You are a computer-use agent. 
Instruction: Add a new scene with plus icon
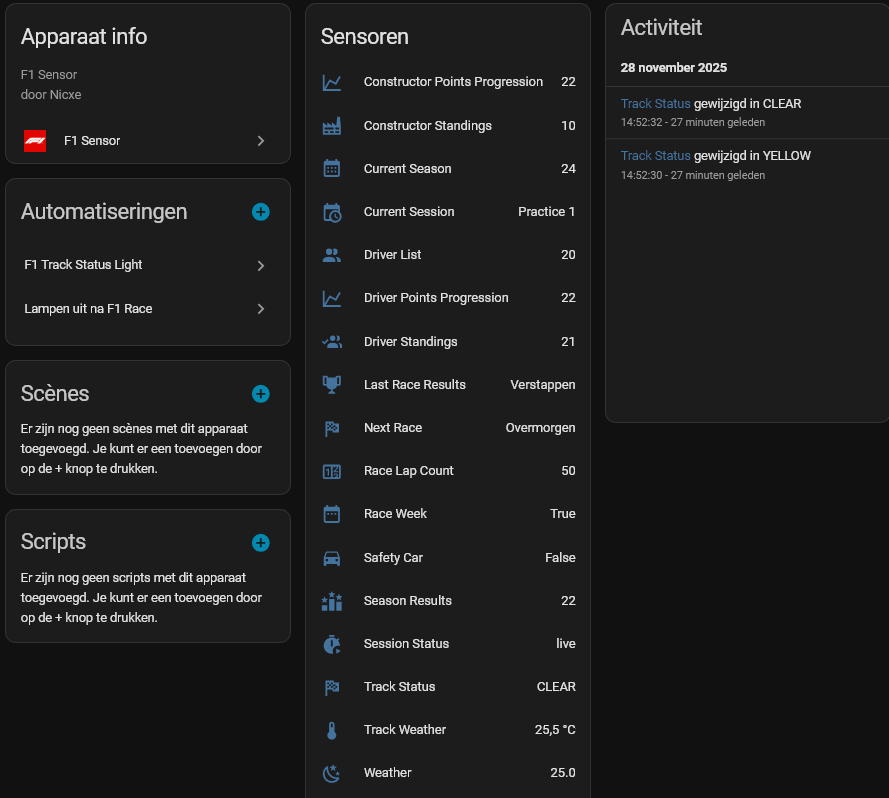point(260,394)
